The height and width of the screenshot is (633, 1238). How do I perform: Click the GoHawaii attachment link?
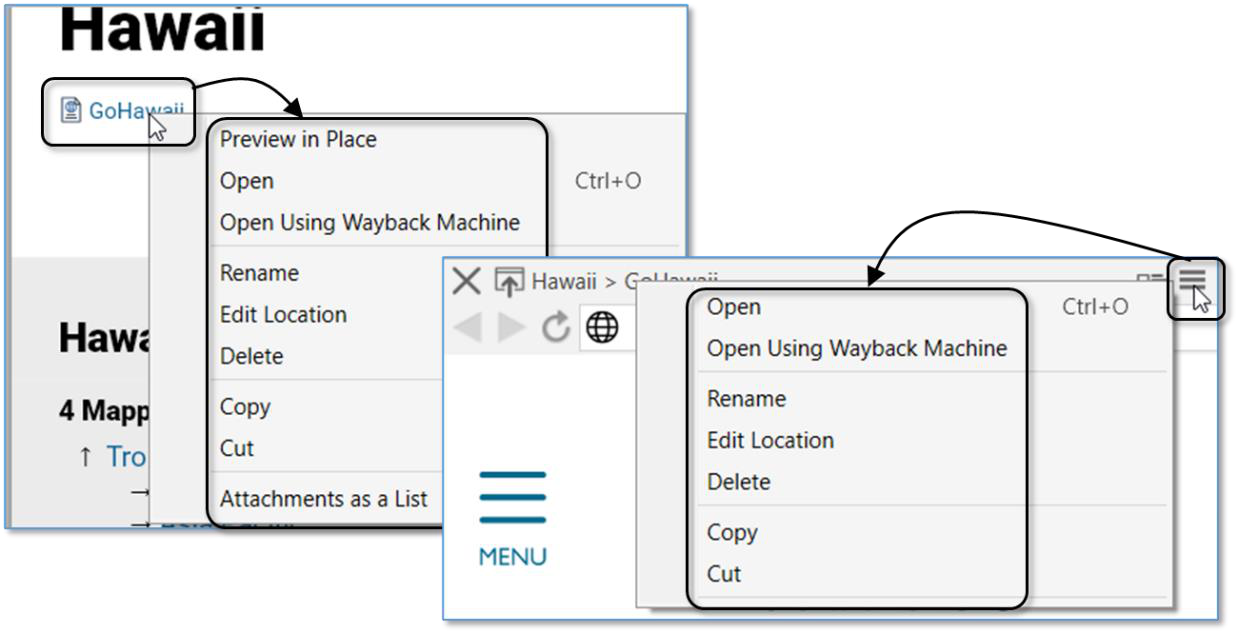(x=130, y=110)
